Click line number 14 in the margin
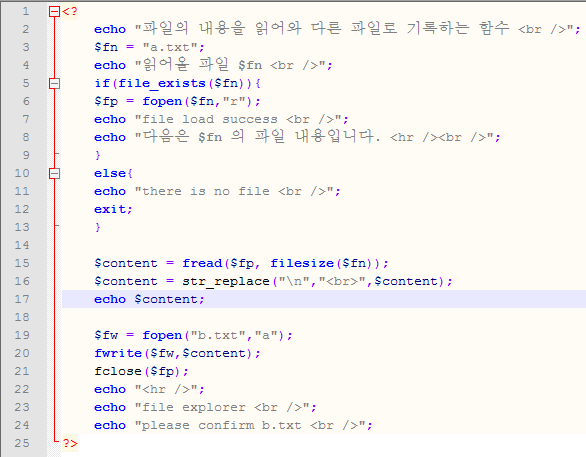The height and width of the screenshot is (457, 586). pos(22,245)
